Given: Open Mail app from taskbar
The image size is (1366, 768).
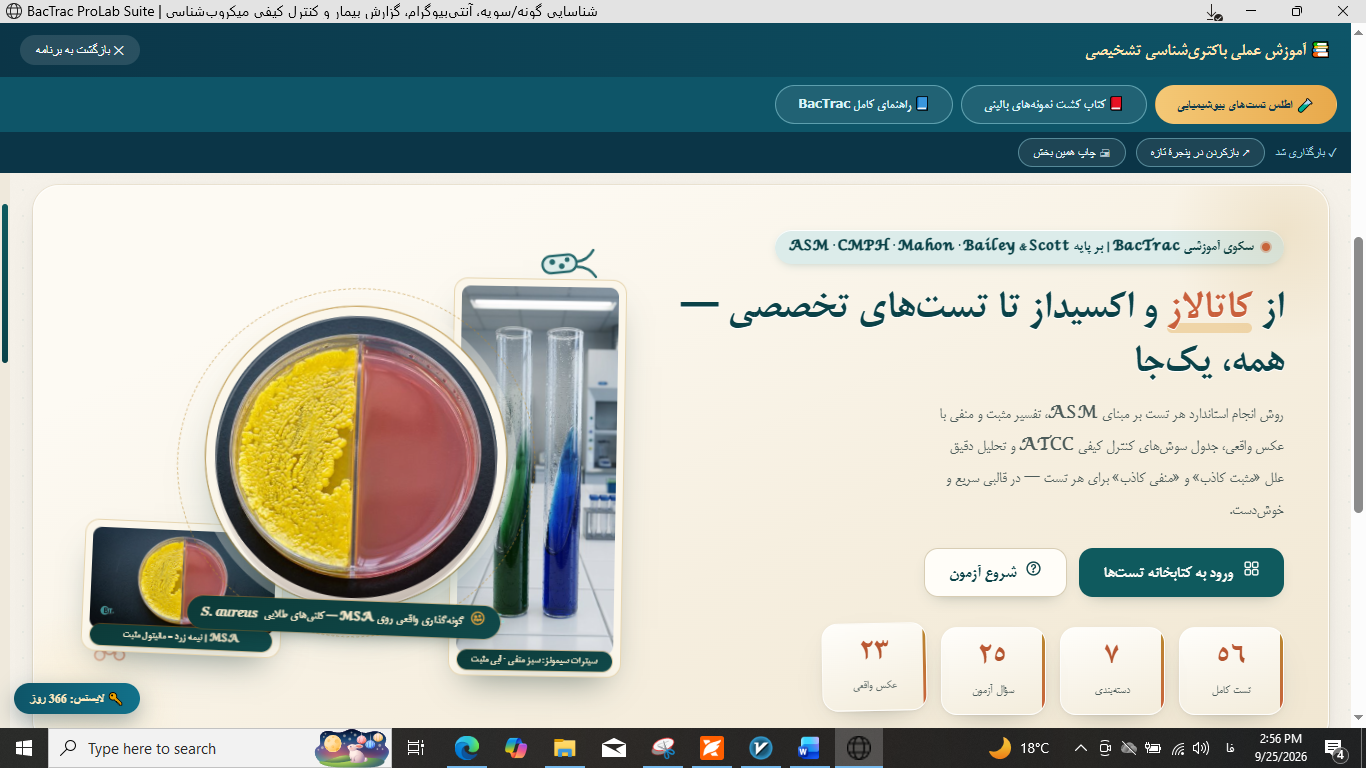Looking at the screenshot, I should [614, 748].
